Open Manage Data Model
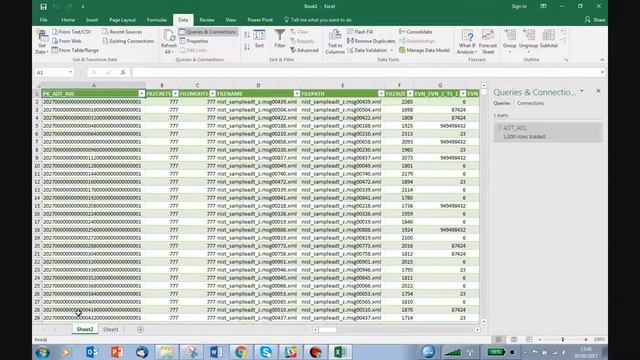This screenshot has height=360, width=640. 424,50
